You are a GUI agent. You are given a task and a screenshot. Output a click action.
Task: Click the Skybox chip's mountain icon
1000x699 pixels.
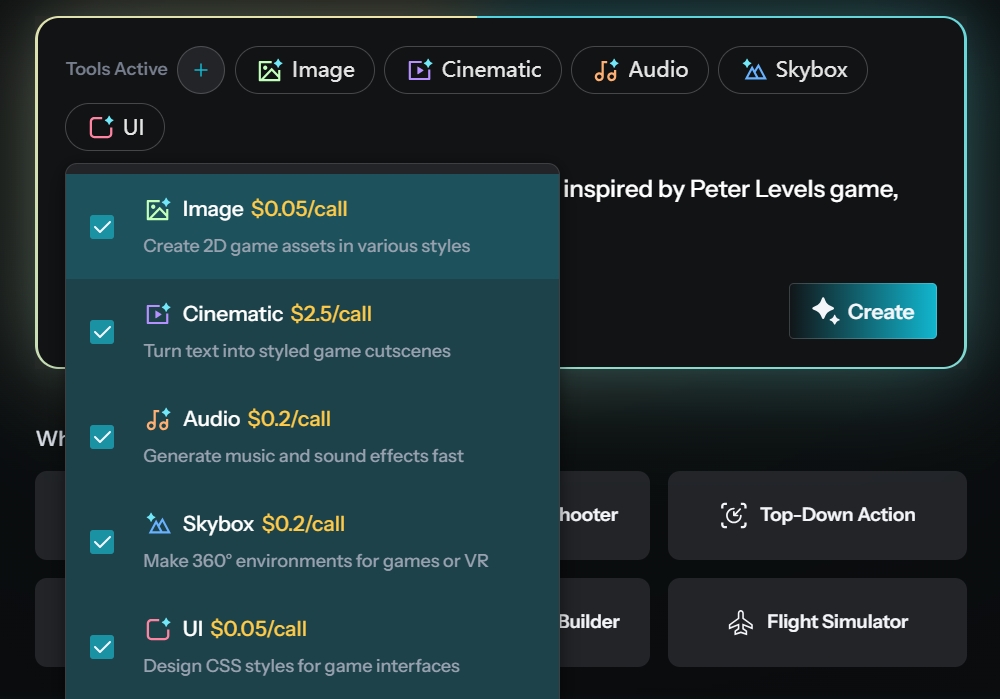(754, 70)
